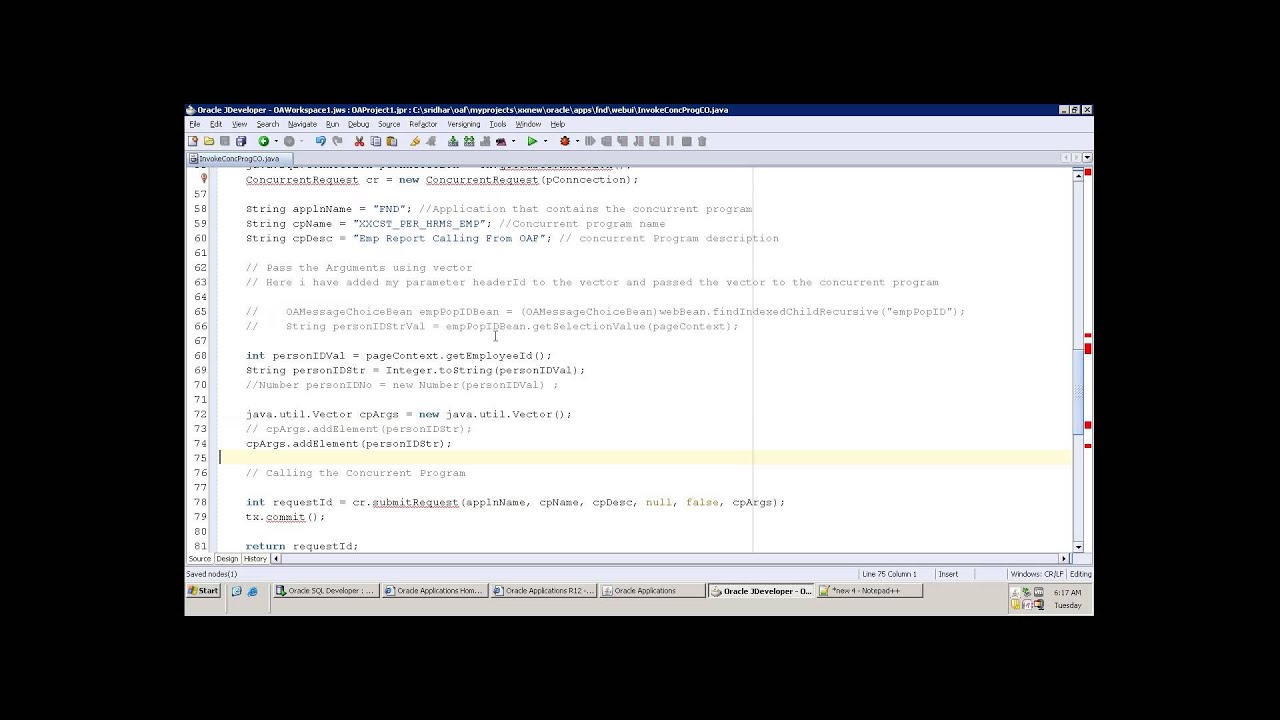Click line number 68 in the gutter
Image resolution: width=1280 pixels, height=720 pixels.
(x=200, y=355)
